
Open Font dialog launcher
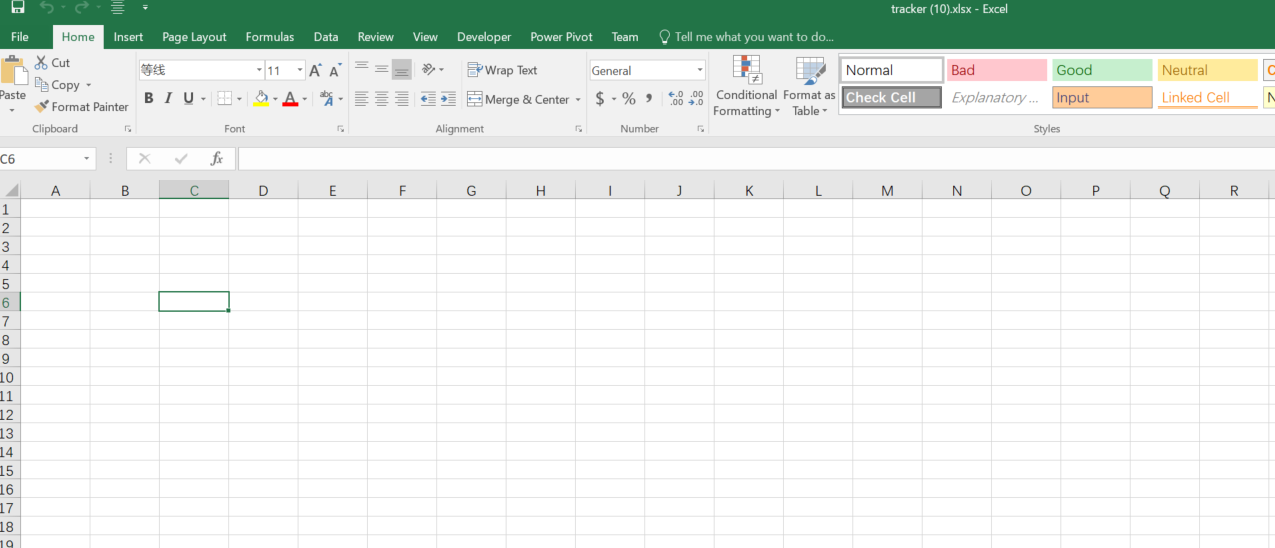pos(340,129)
